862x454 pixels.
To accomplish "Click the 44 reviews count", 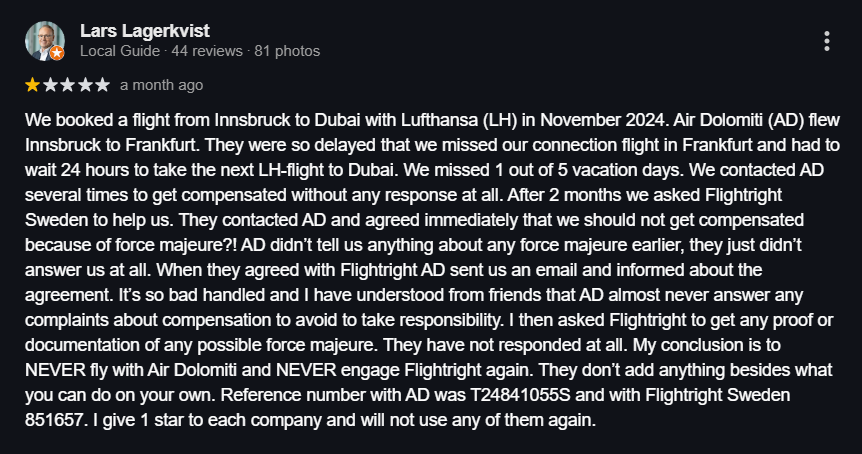I will click(207, 51).
